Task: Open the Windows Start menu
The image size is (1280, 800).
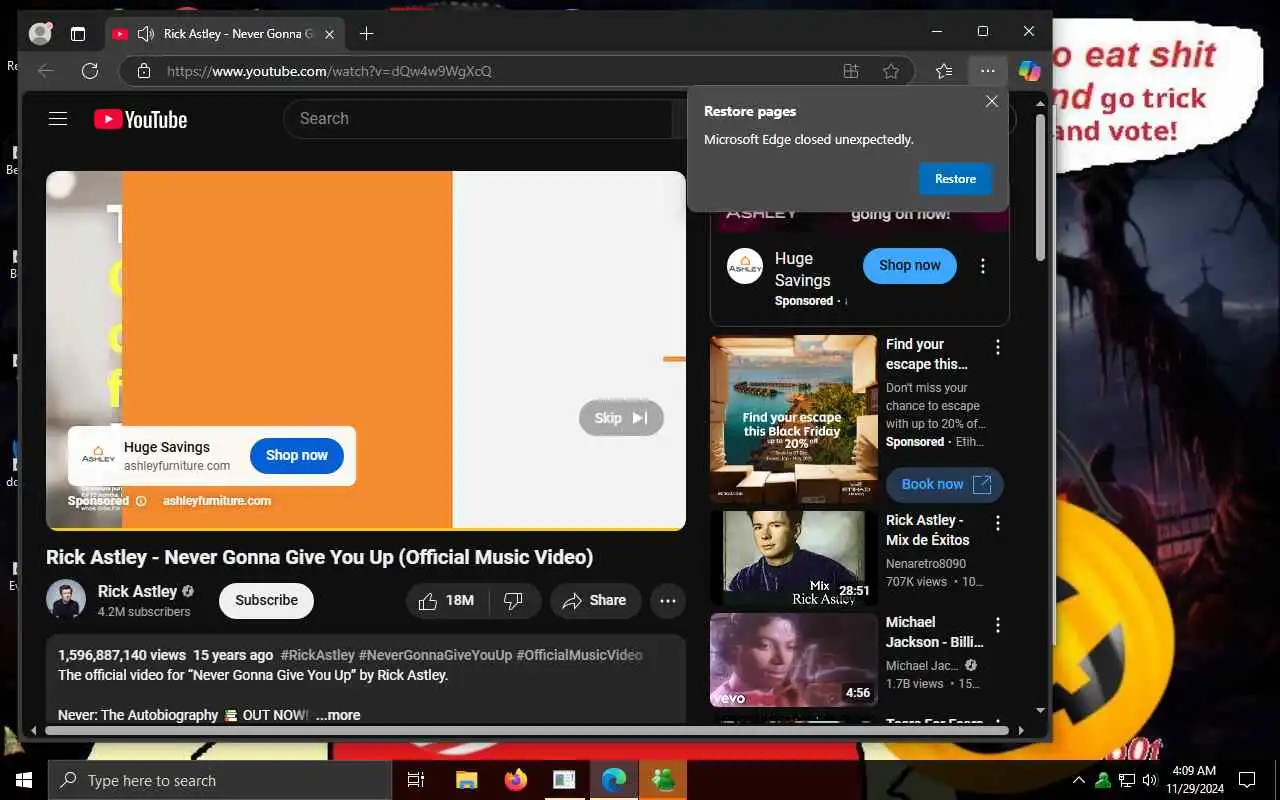Action: [24, 780]
